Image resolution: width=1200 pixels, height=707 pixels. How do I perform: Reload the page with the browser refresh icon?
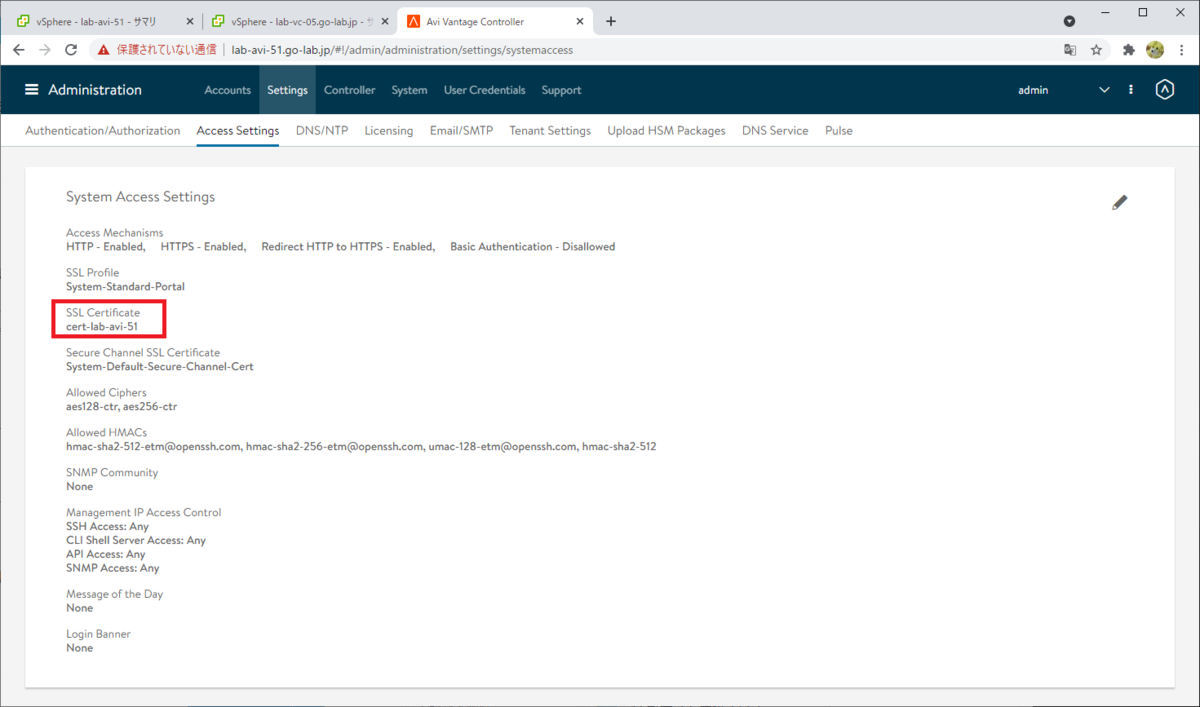(x=71, y=49)
